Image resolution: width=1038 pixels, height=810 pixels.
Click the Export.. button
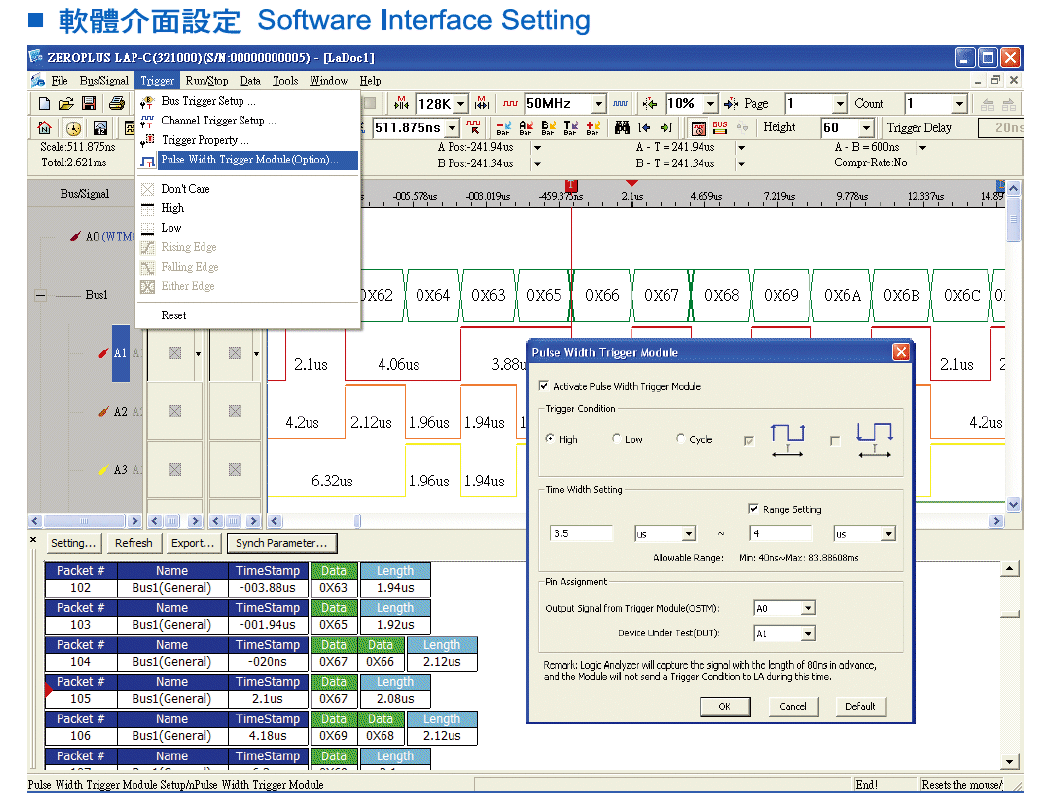[192, 543]
